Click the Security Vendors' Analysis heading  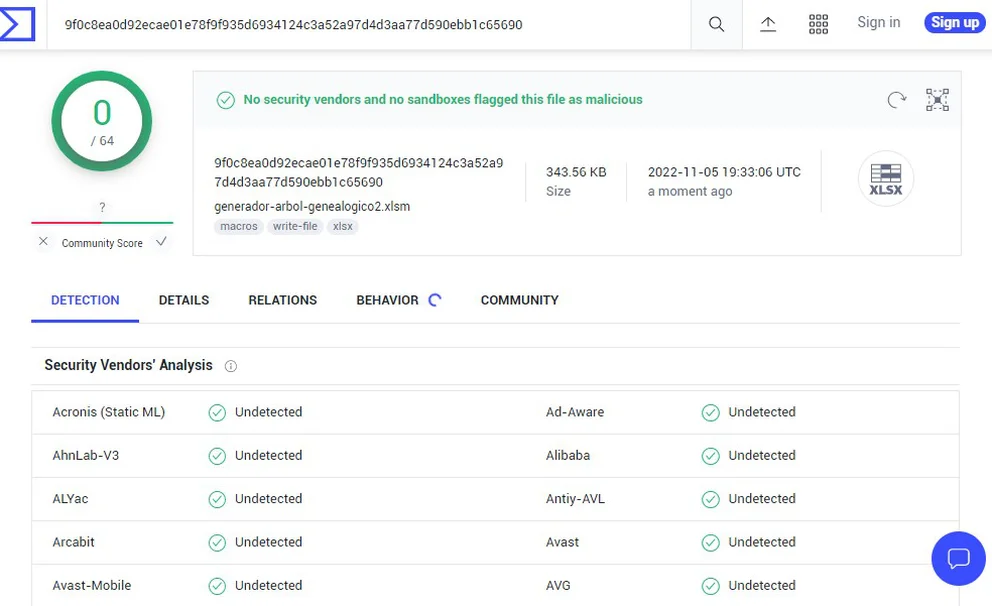pyautogui.click(x=128, y=366)
